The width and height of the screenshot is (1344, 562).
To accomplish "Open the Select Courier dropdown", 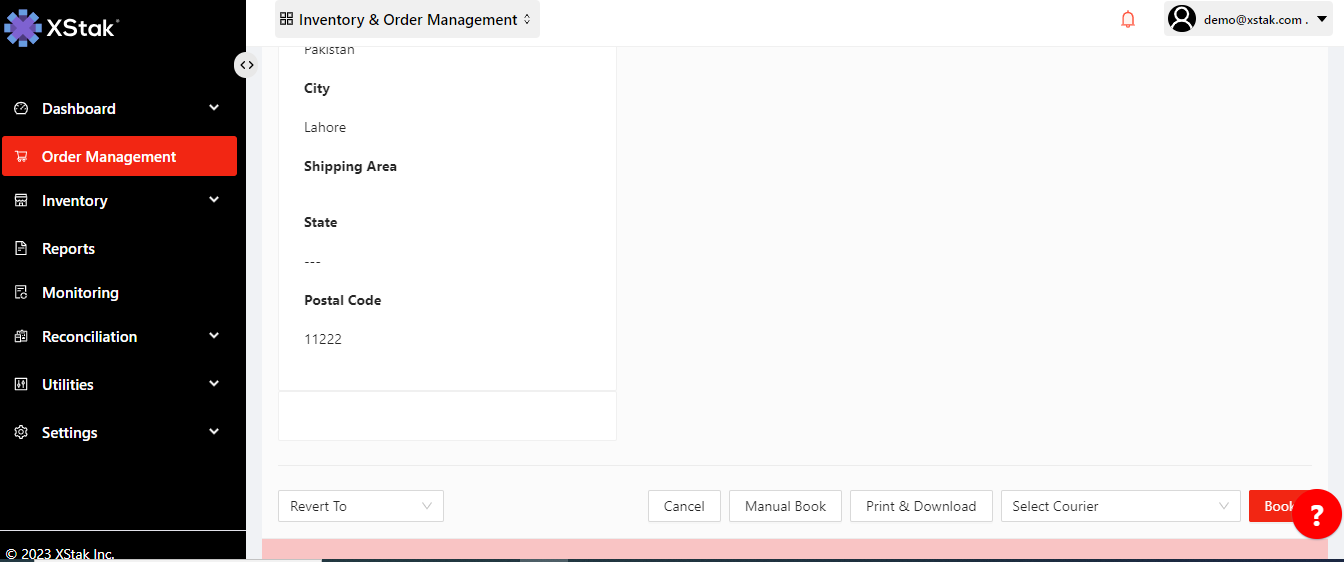I will (1120, 506).
